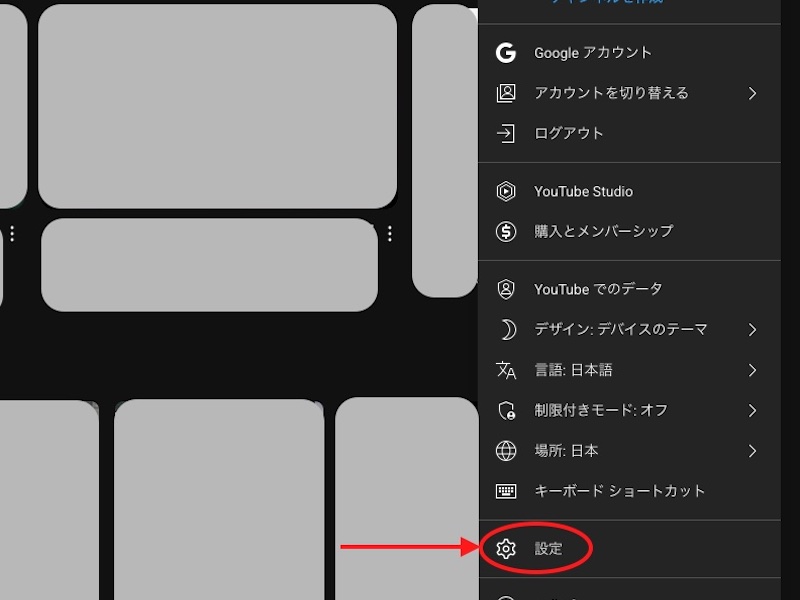Screen dimensions: 800x600
Task: Expand the デザイン theme submenu chevron
Action: pos(752,329)
